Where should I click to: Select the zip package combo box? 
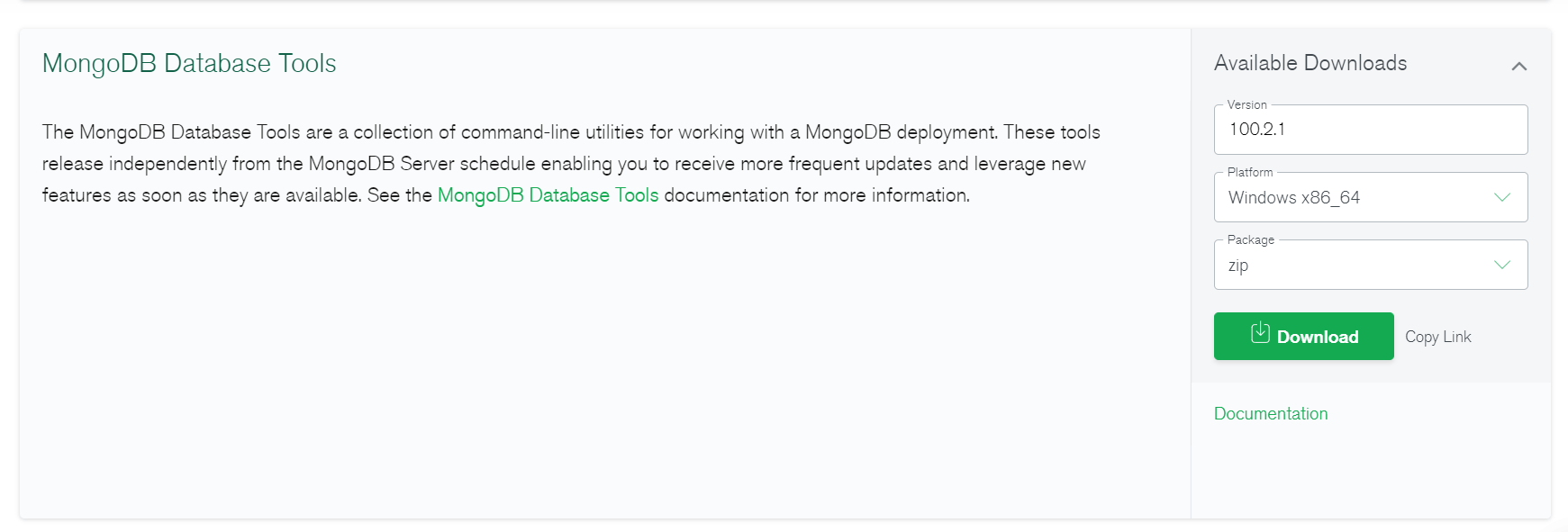tap(1370, 265)
